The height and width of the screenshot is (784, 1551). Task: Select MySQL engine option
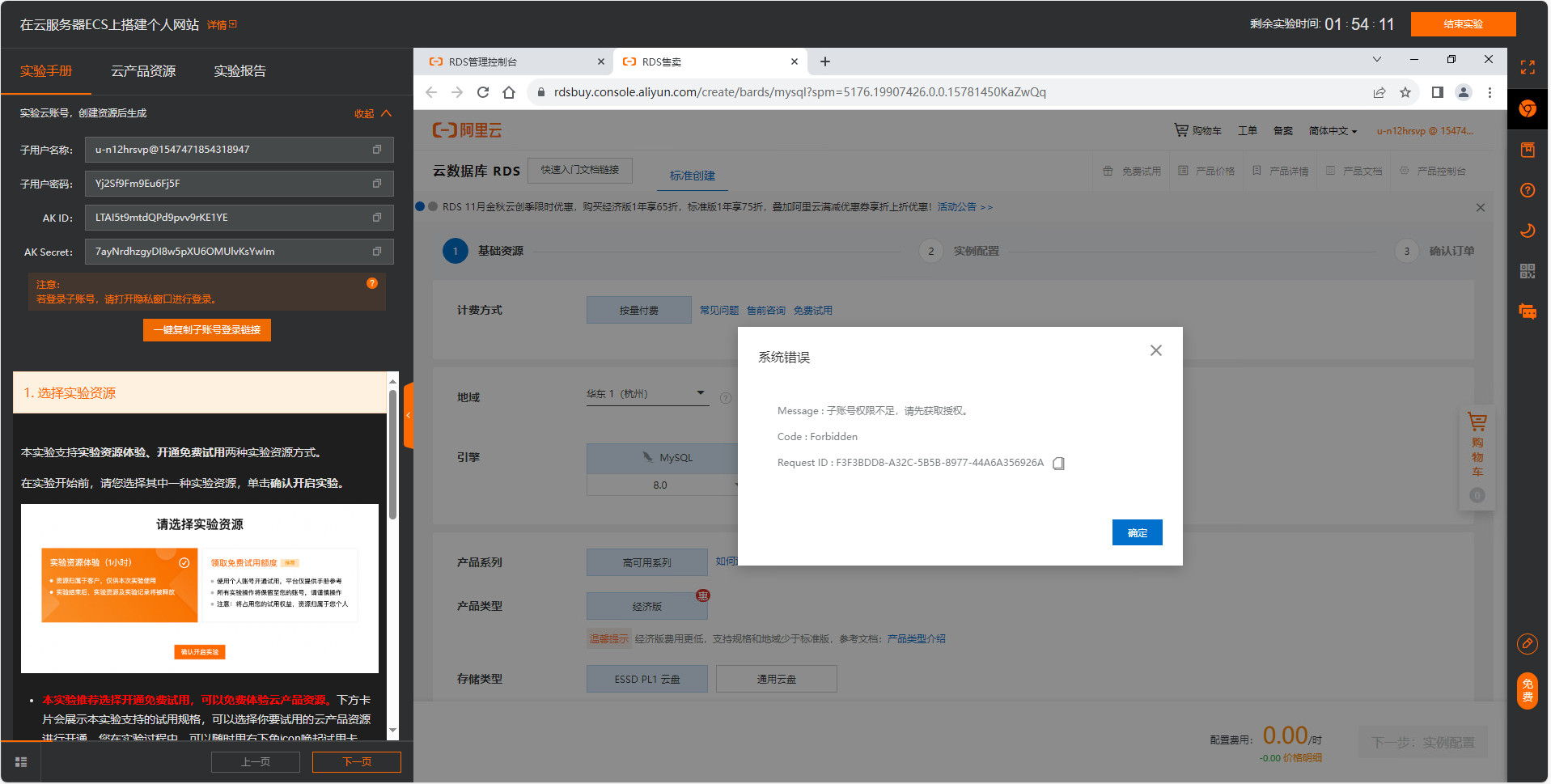[x=663, y=458]
